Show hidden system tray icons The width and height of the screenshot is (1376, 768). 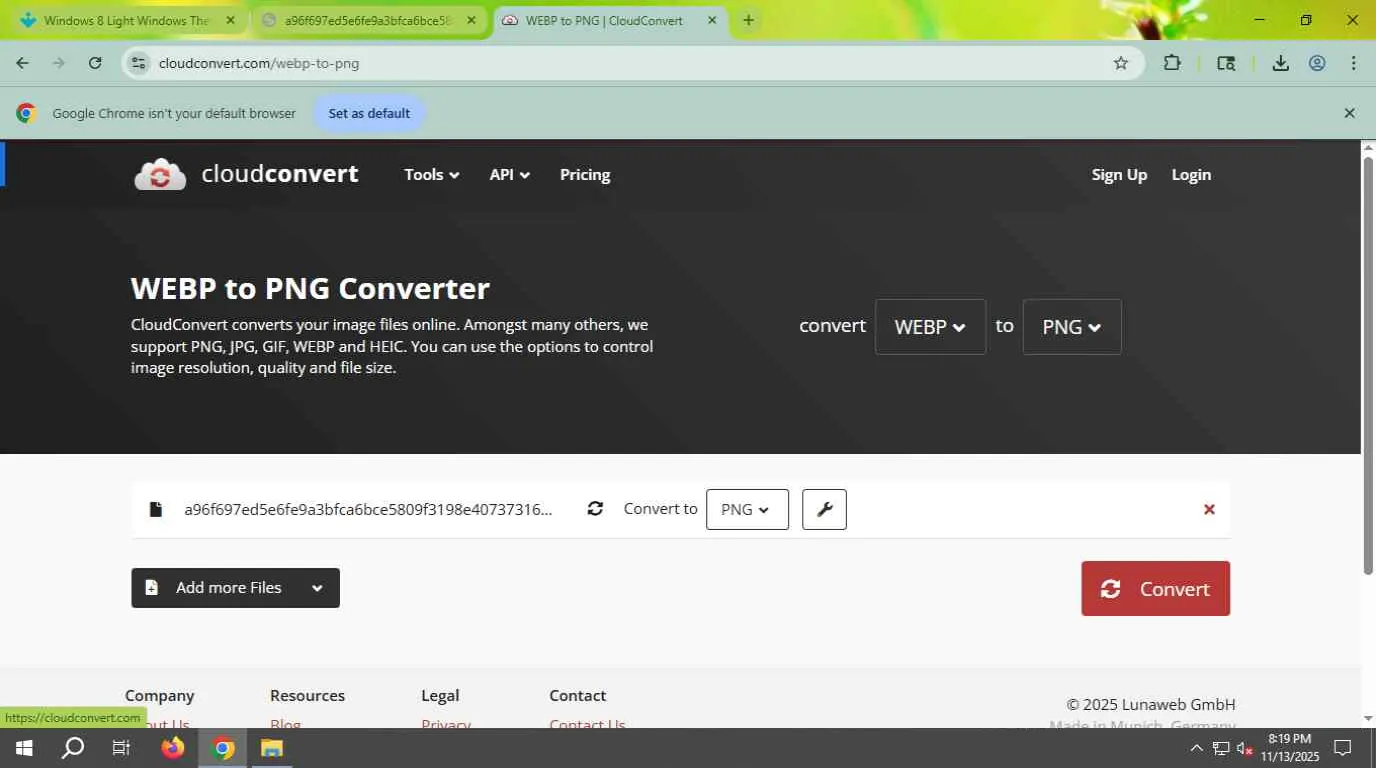[1196, 748]
